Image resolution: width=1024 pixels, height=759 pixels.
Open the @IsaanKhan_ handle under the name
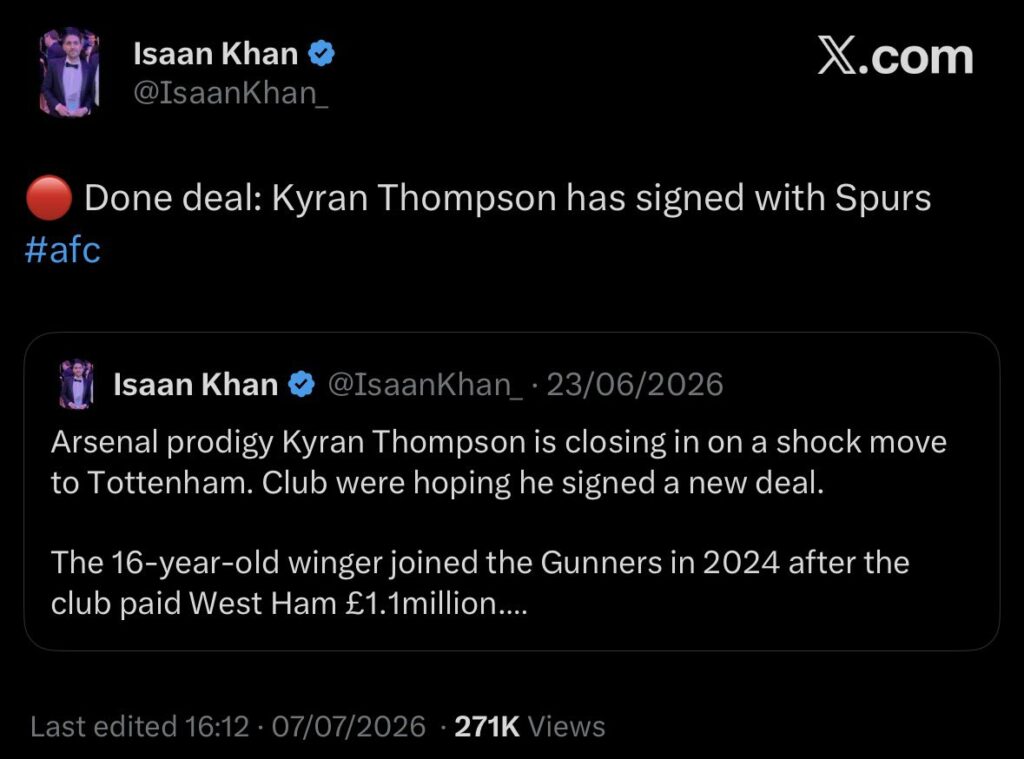click(x=231, y=93)
